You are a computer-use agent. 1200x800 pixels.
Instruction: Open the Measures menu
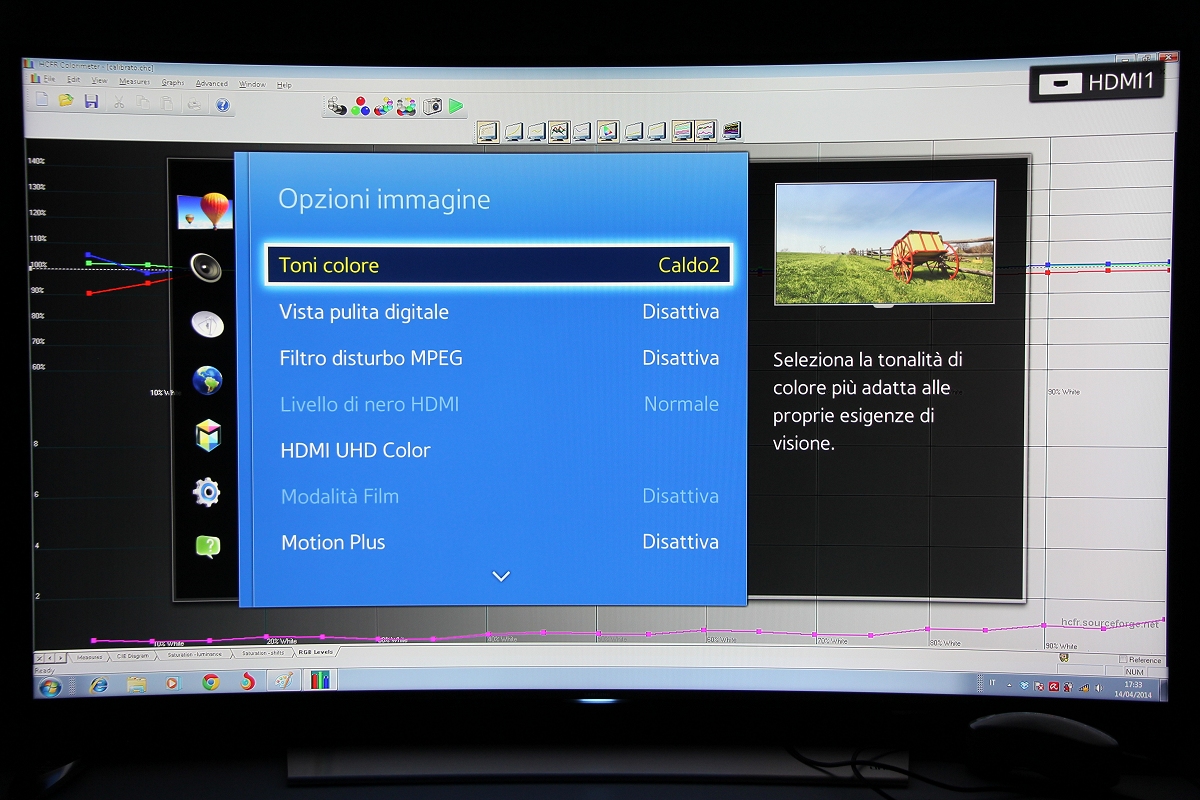tap(134, 82)
